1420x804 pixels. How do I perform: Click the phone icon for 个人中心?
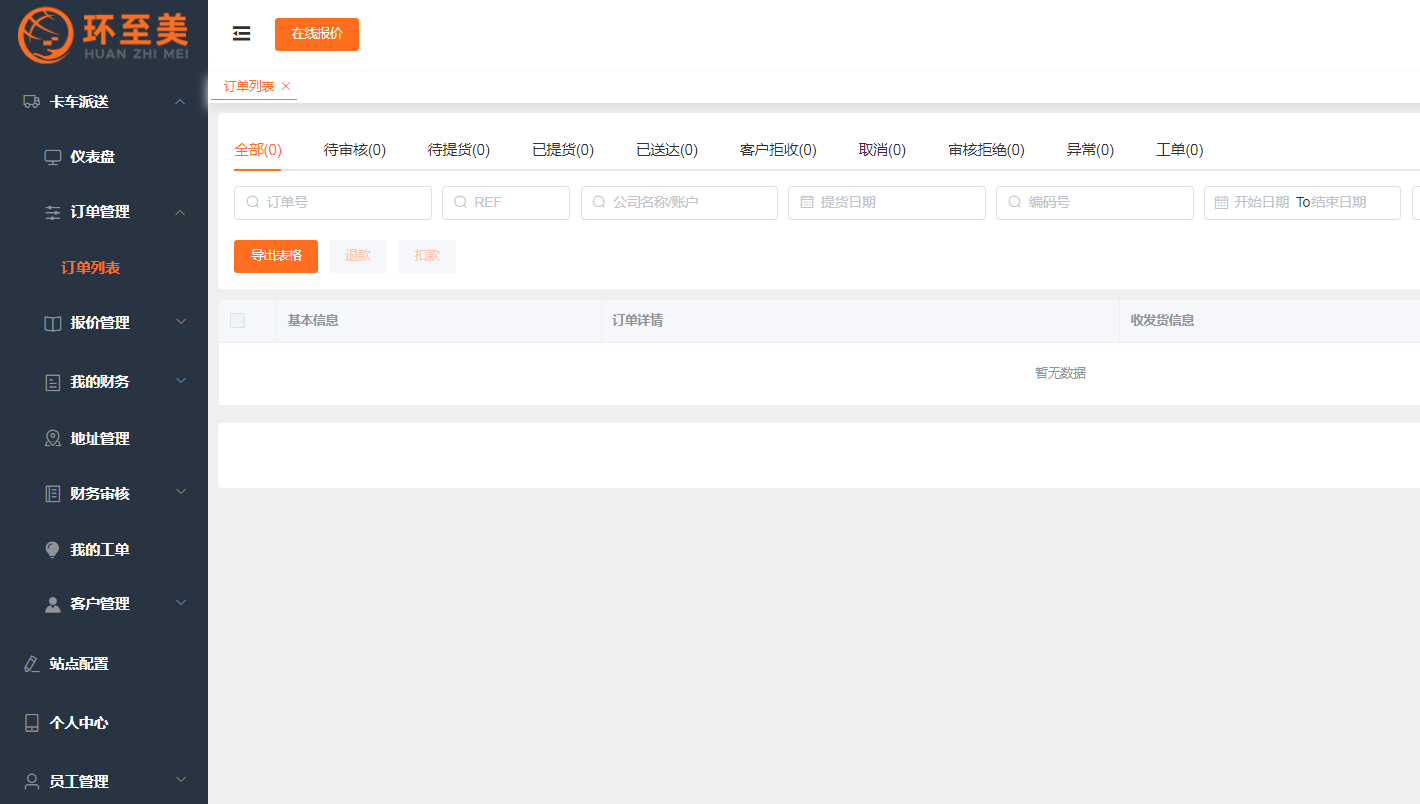tap(32, 723)
